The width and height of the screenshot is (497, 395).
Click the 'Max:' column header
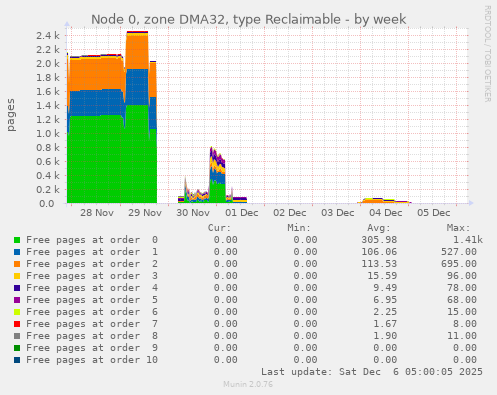pyautogui.click(x=458, y=228)
